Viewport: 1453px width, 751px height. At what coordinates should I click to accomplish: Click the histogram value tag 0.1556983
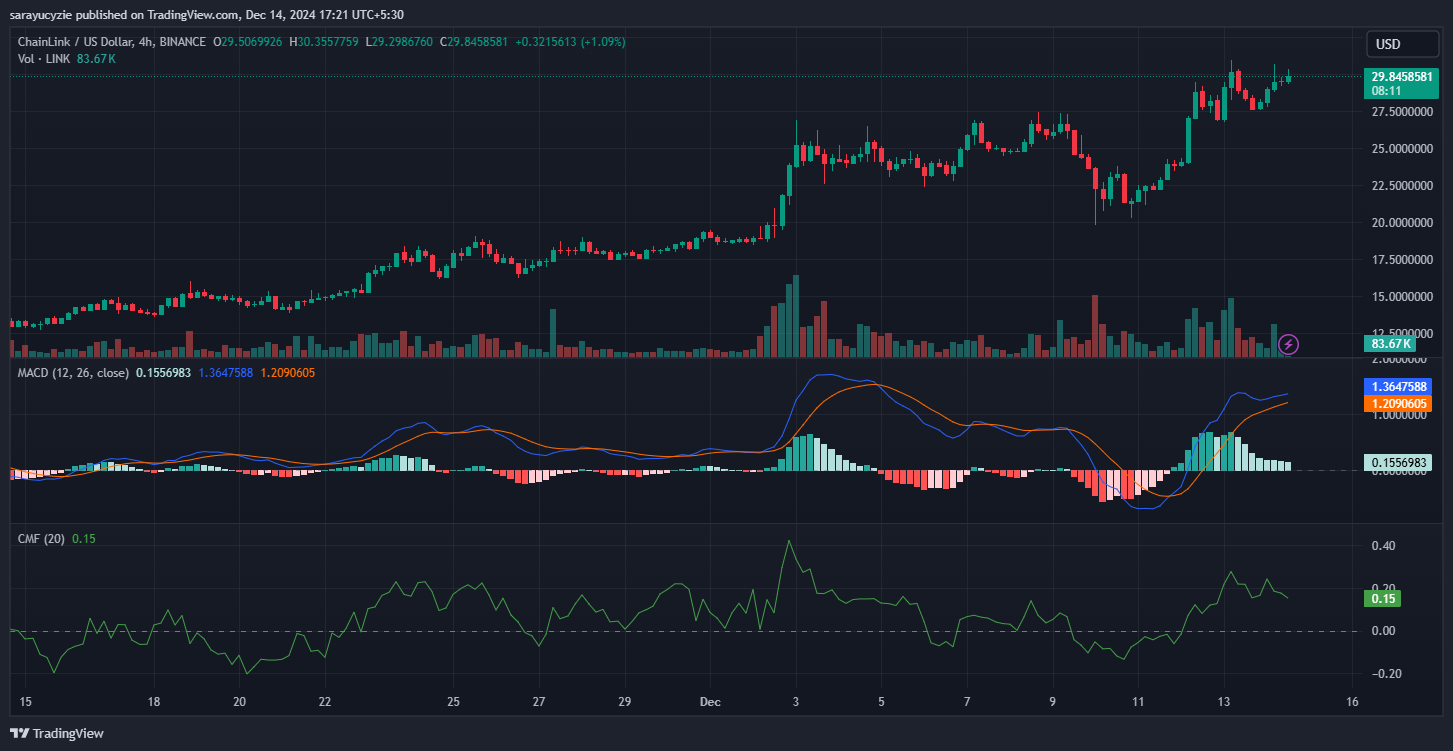(x=1399, y=463)
